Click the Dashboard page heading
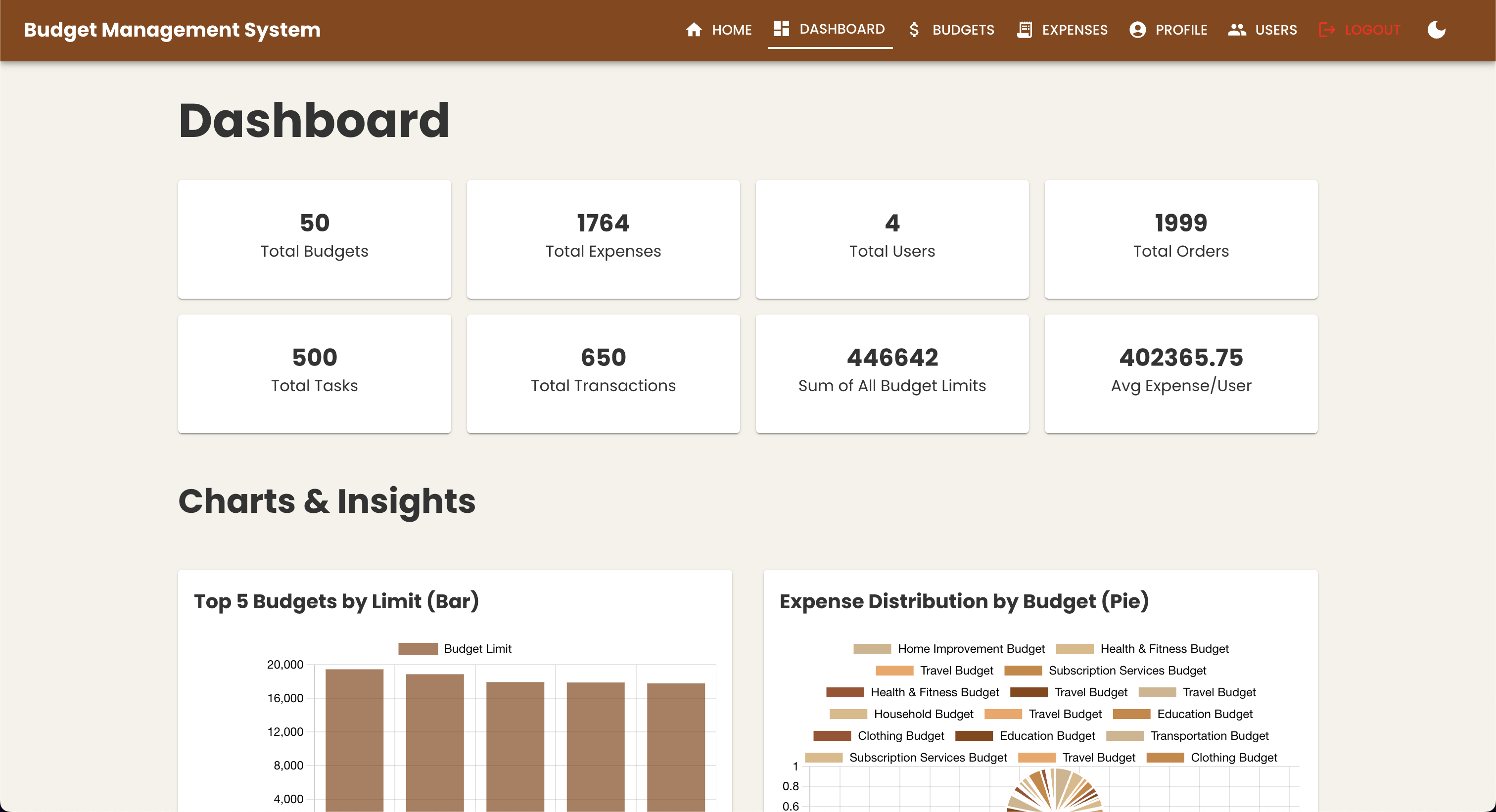 [314, 121]
